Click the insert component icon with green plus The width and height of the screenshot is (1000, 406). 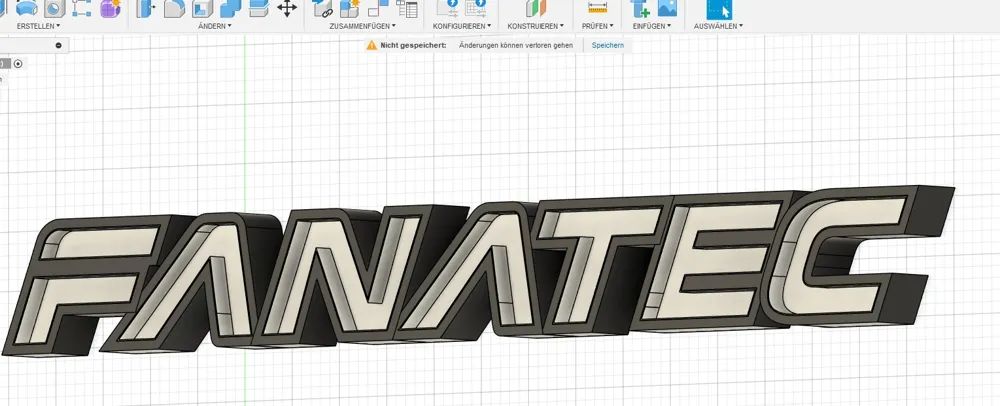[640, 8]
